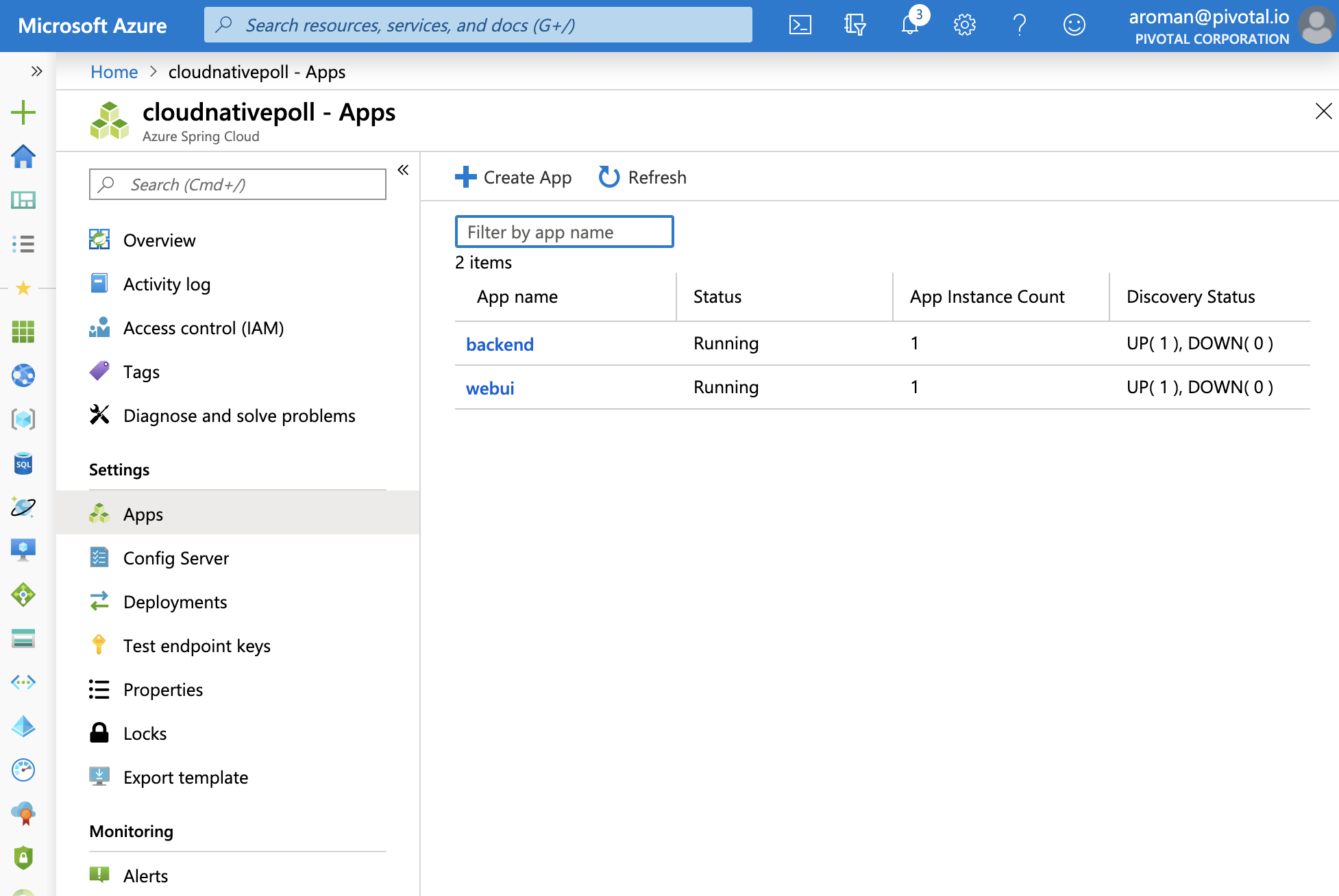Open the backend app link
The image size is (1339, 896).
[x=500, y=345]
